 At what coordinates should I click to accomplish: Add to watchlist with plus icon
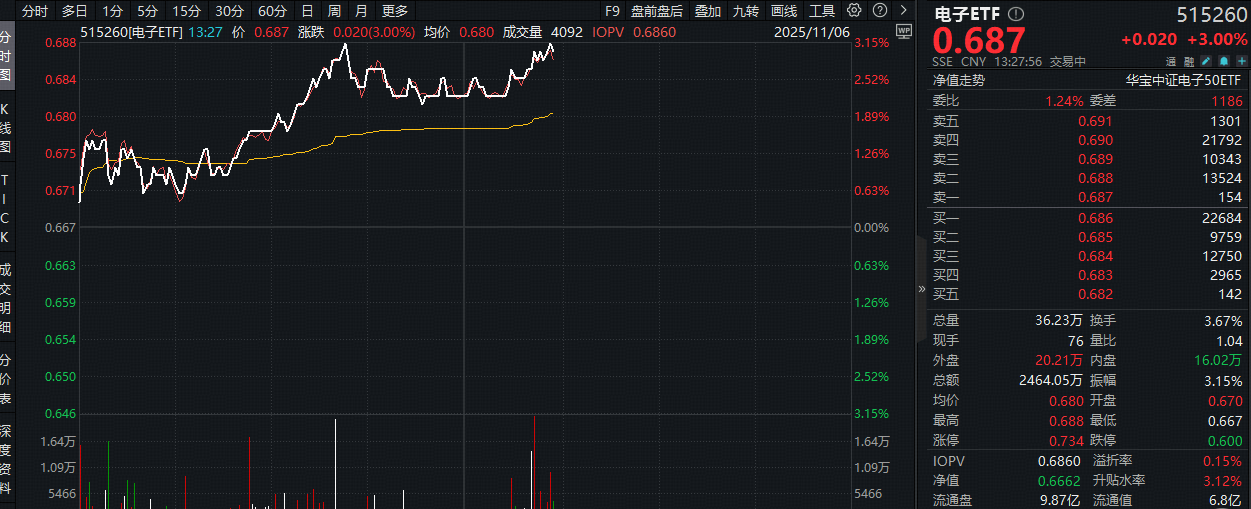[1241, 62]
